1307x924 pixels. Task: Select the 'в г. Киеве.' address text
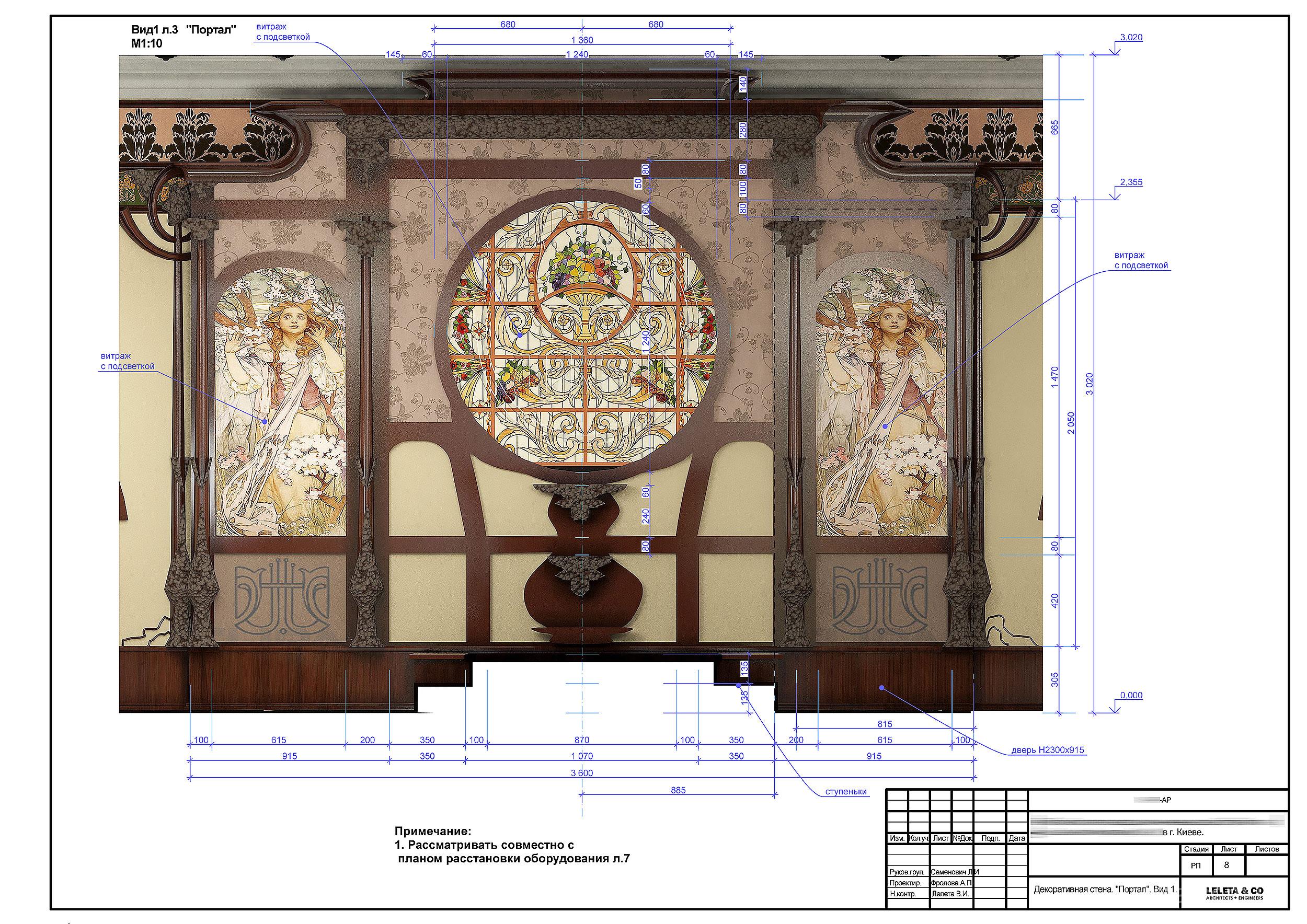pos(1184,833)
